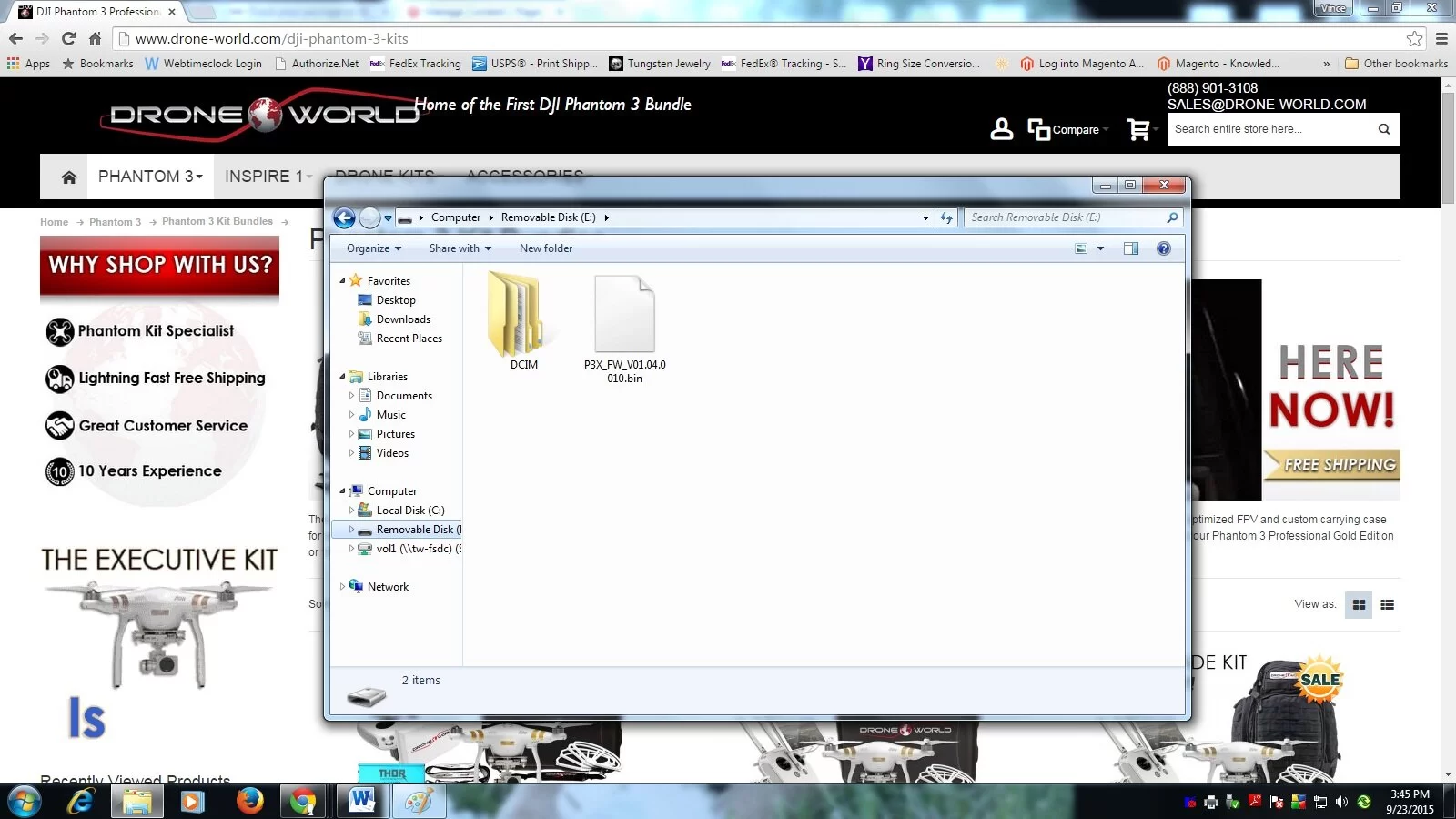
Task: Select the Music library
Action: coord(391,415)
